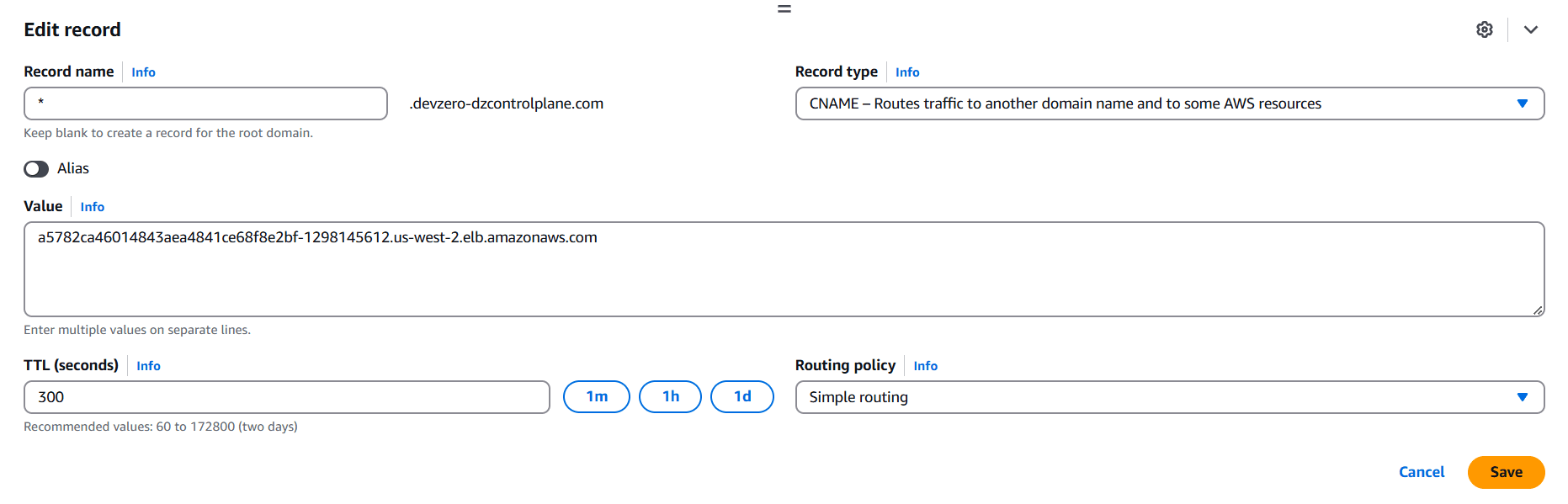The width and height of the screenshot is (1568, 504).
Task: Set TTL to 1m preset
Action: 596,397
